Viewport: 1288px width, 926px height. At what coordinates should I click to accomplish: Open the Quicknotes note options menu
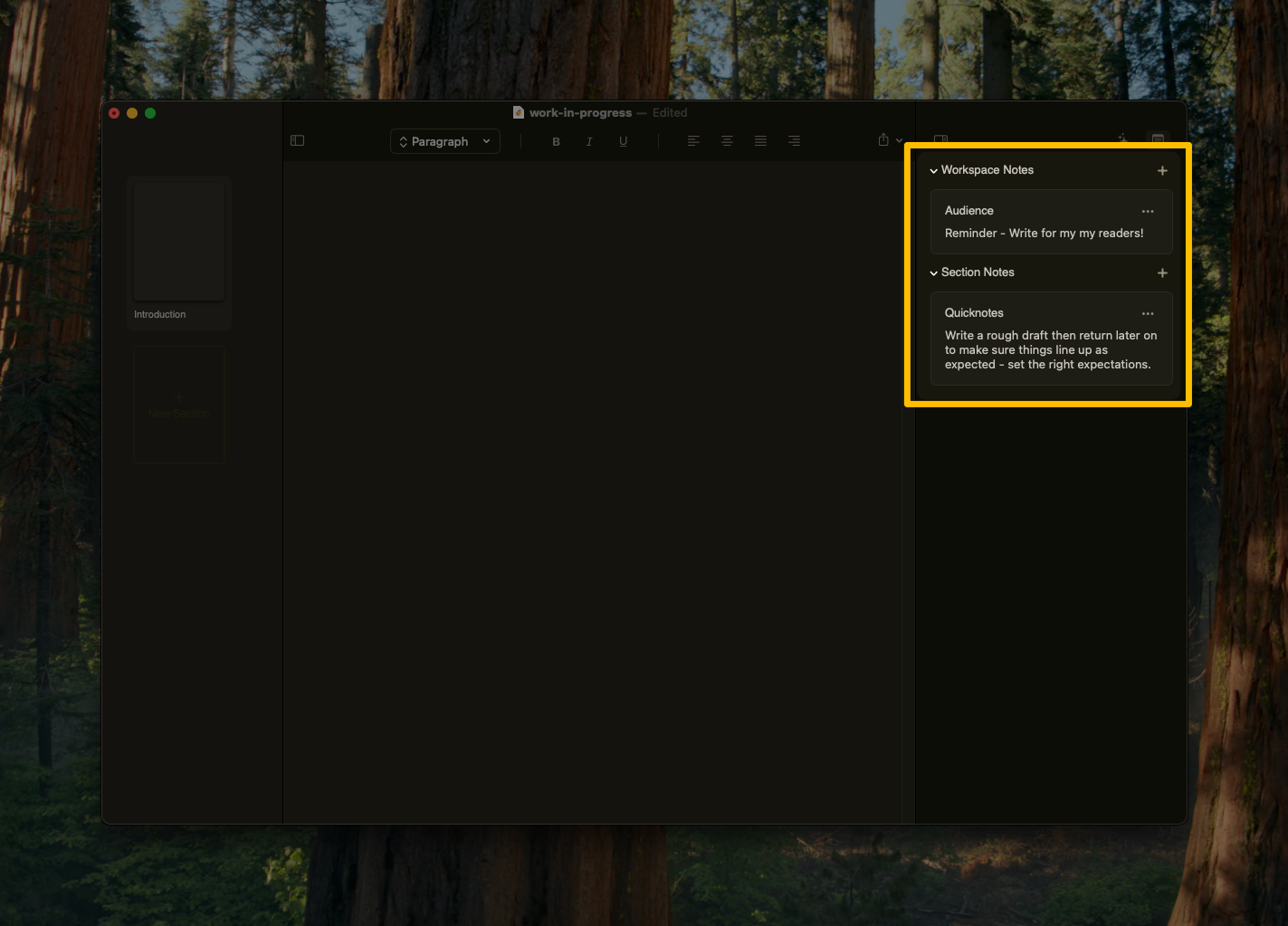pyautogui.click(x=1148, y=313)
